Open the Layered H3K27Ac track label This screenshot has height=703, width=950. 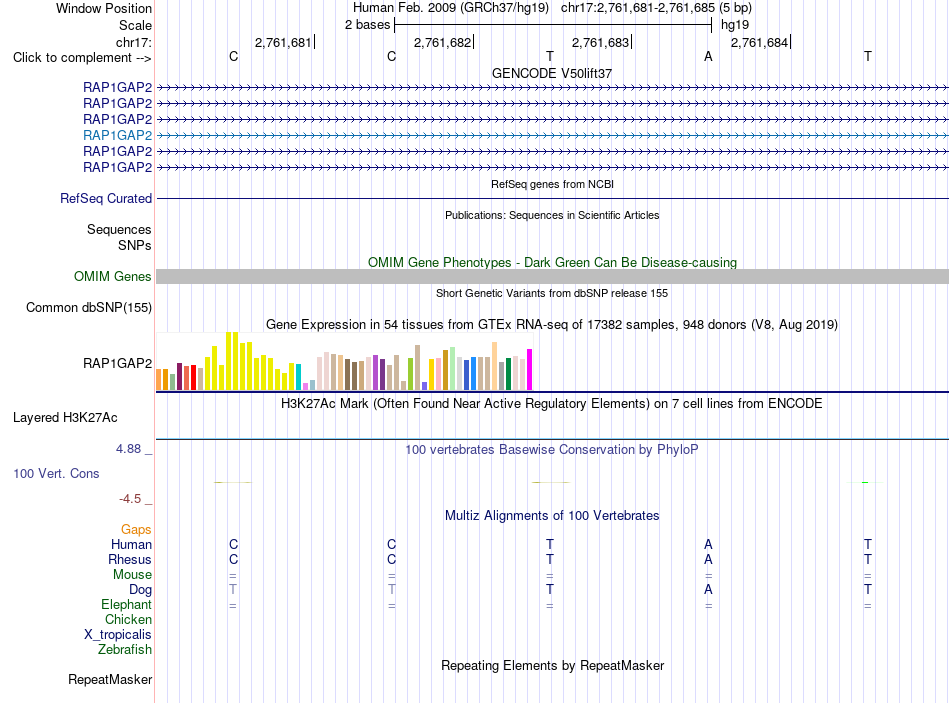(x=65, y=418)
